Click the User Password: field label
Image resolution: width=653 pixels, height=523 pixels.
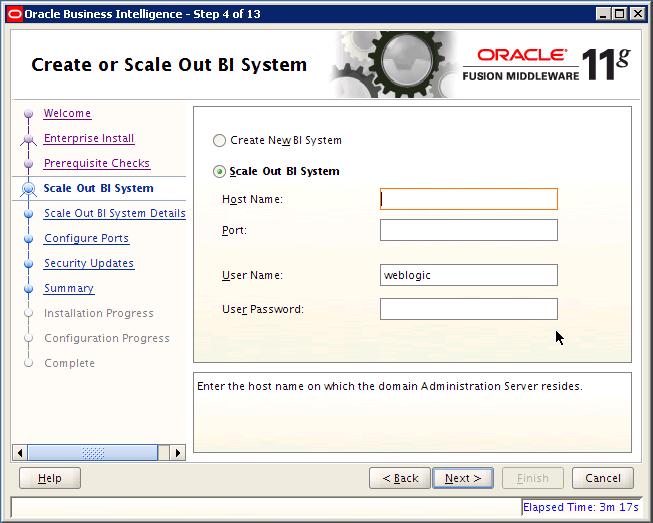click(x=263, y=309)
